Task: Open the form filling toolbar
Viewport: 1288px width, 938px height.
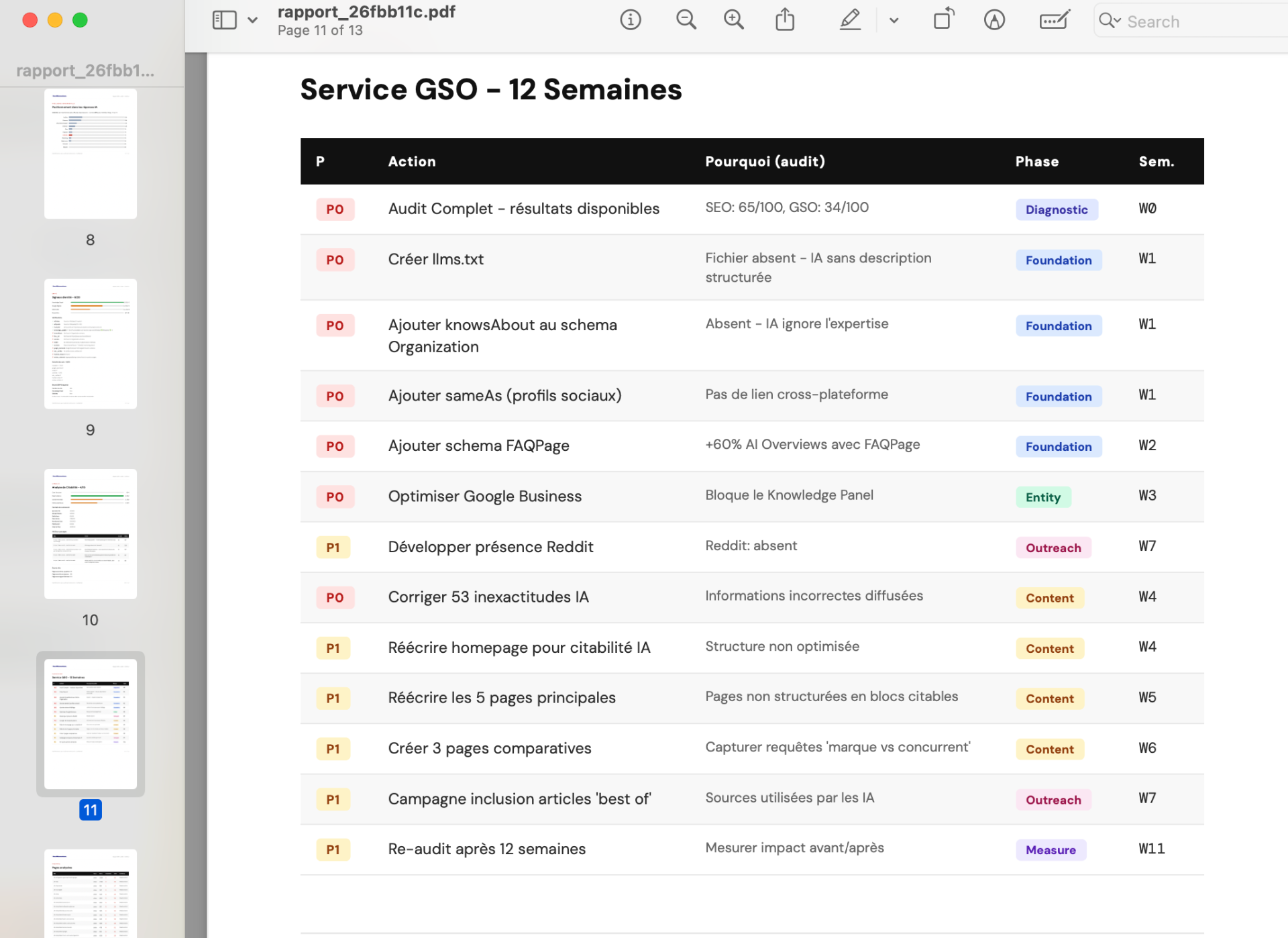Action: (x=1055, y=20)
